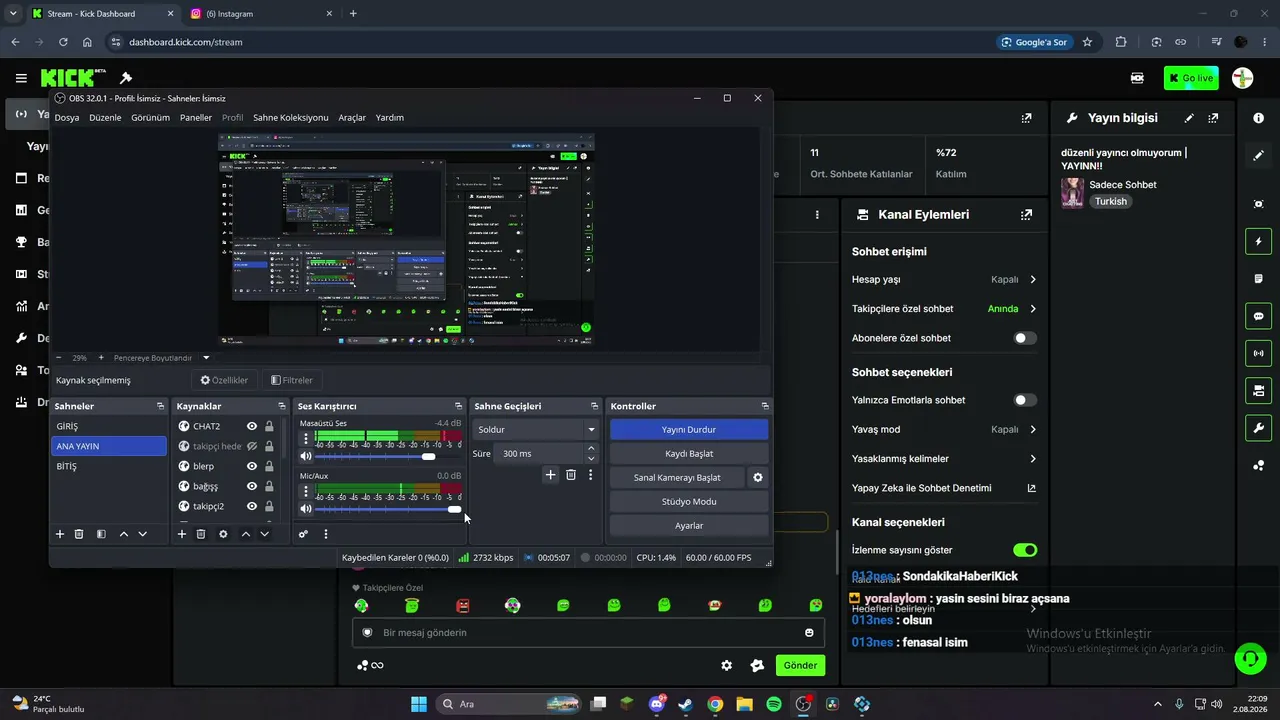This screenshot has height=720, width=1280.
Task: Delete selected scene with Sahneler trash icon
Action: 79,534
